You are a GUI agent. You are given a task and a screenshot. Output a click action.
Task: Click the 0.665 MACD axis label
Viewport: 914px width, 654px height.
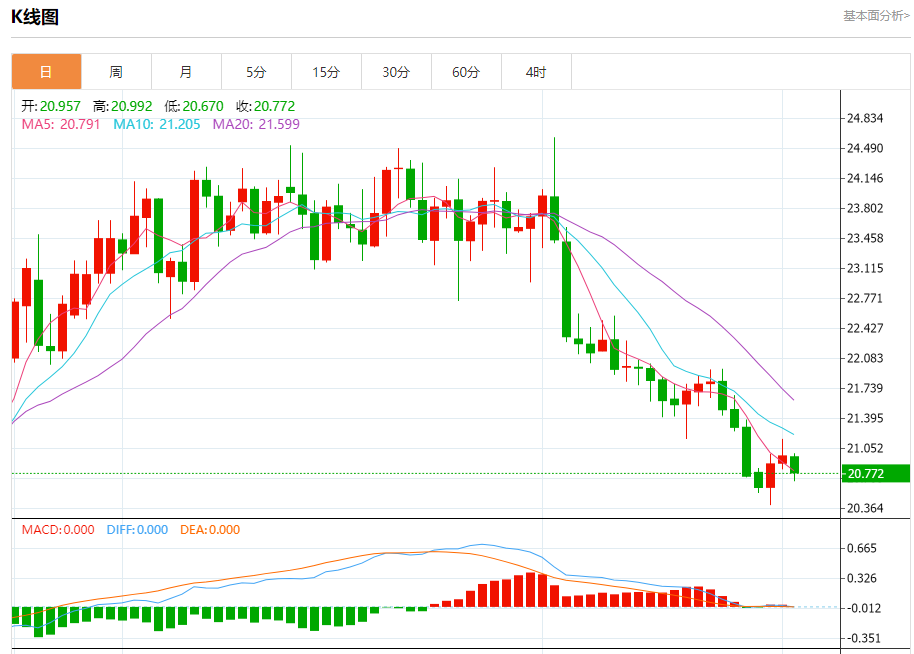coord(862,548)
